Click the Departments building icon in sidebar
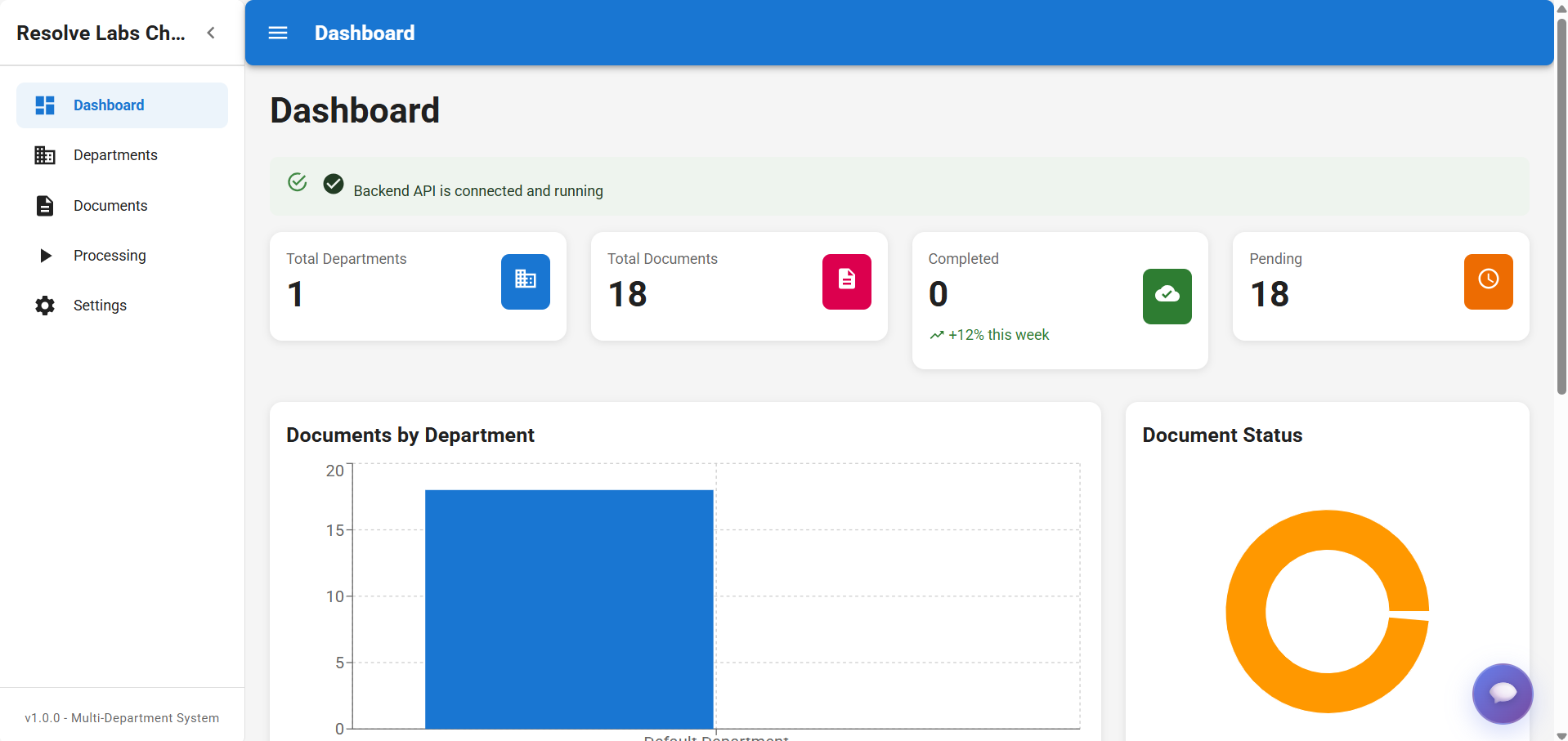Screen dimensions: 1568x741 click(45, 155)
